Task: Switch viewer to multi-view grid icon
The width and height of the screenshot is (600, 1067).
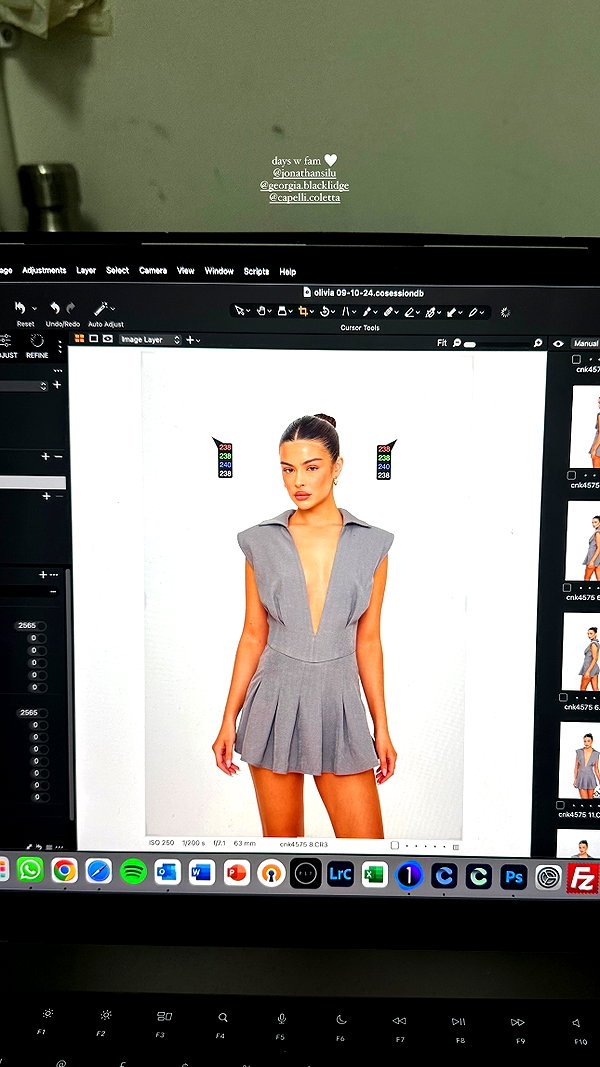Action: click(x=80, y=338)
